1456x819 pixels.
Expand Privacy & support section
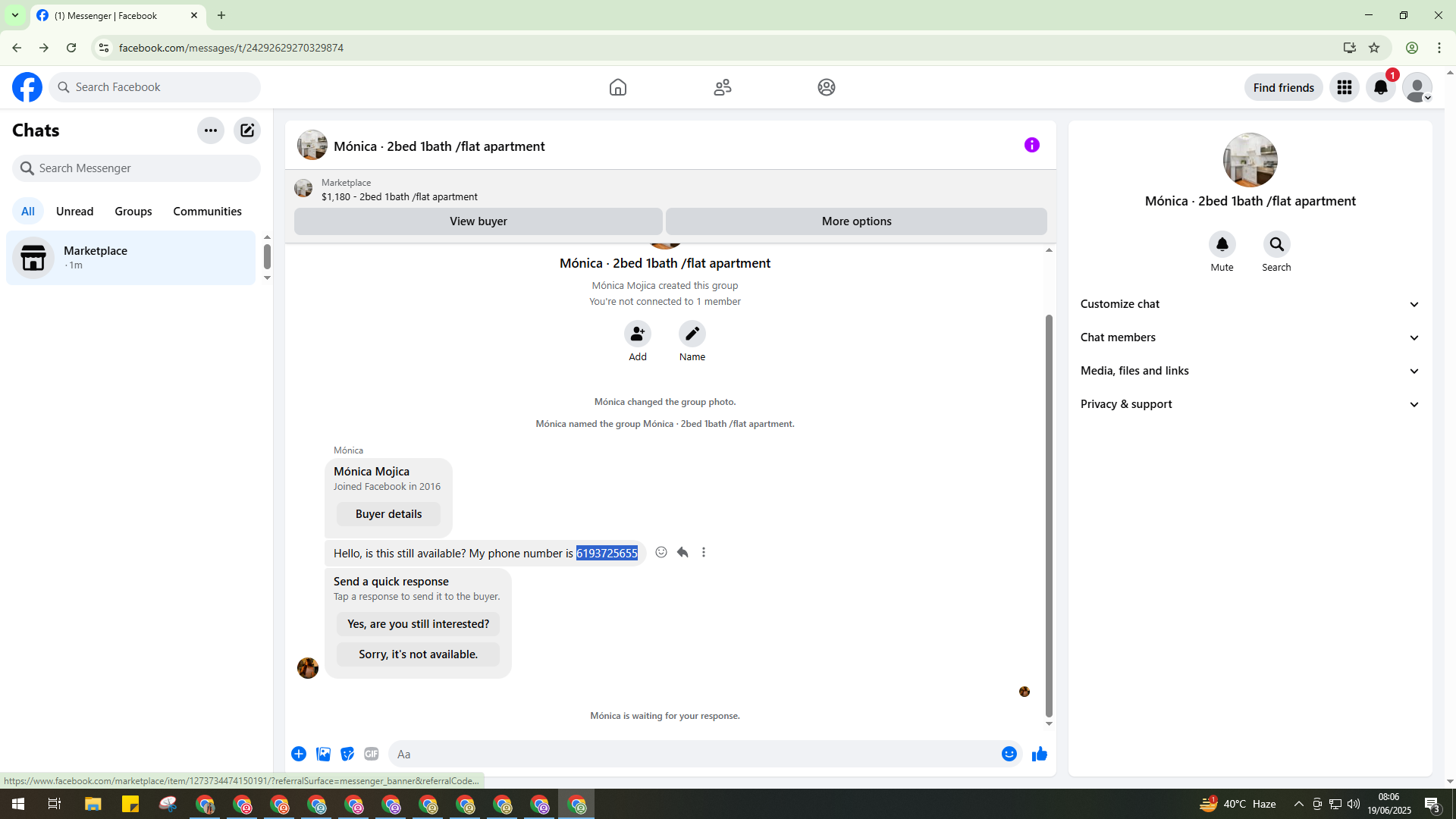[x=1250, y=404]
